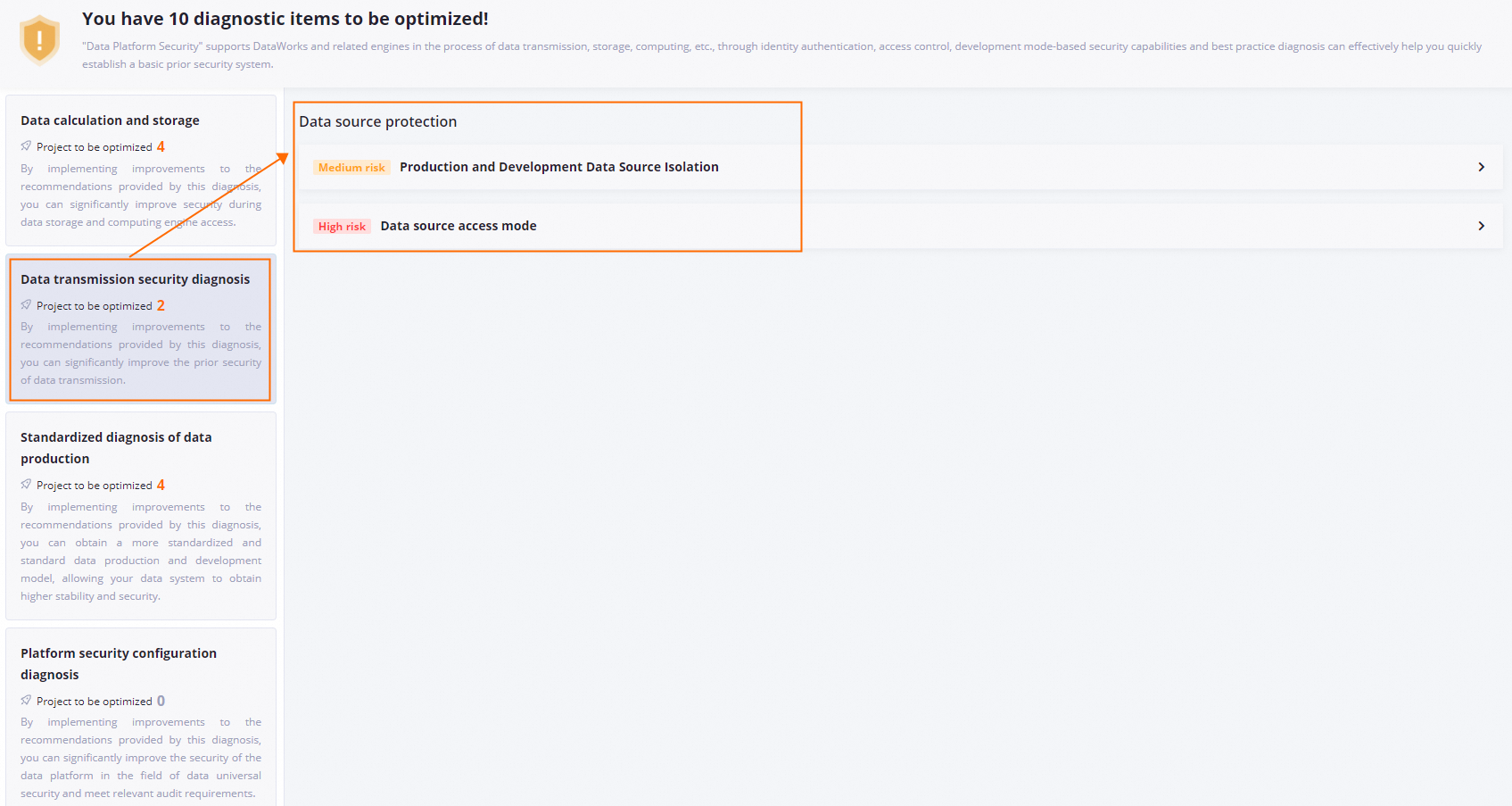Click count 2 in Data transmission security diagnosis card
The image size is (1512, 806).
click(x=161, y=305)
